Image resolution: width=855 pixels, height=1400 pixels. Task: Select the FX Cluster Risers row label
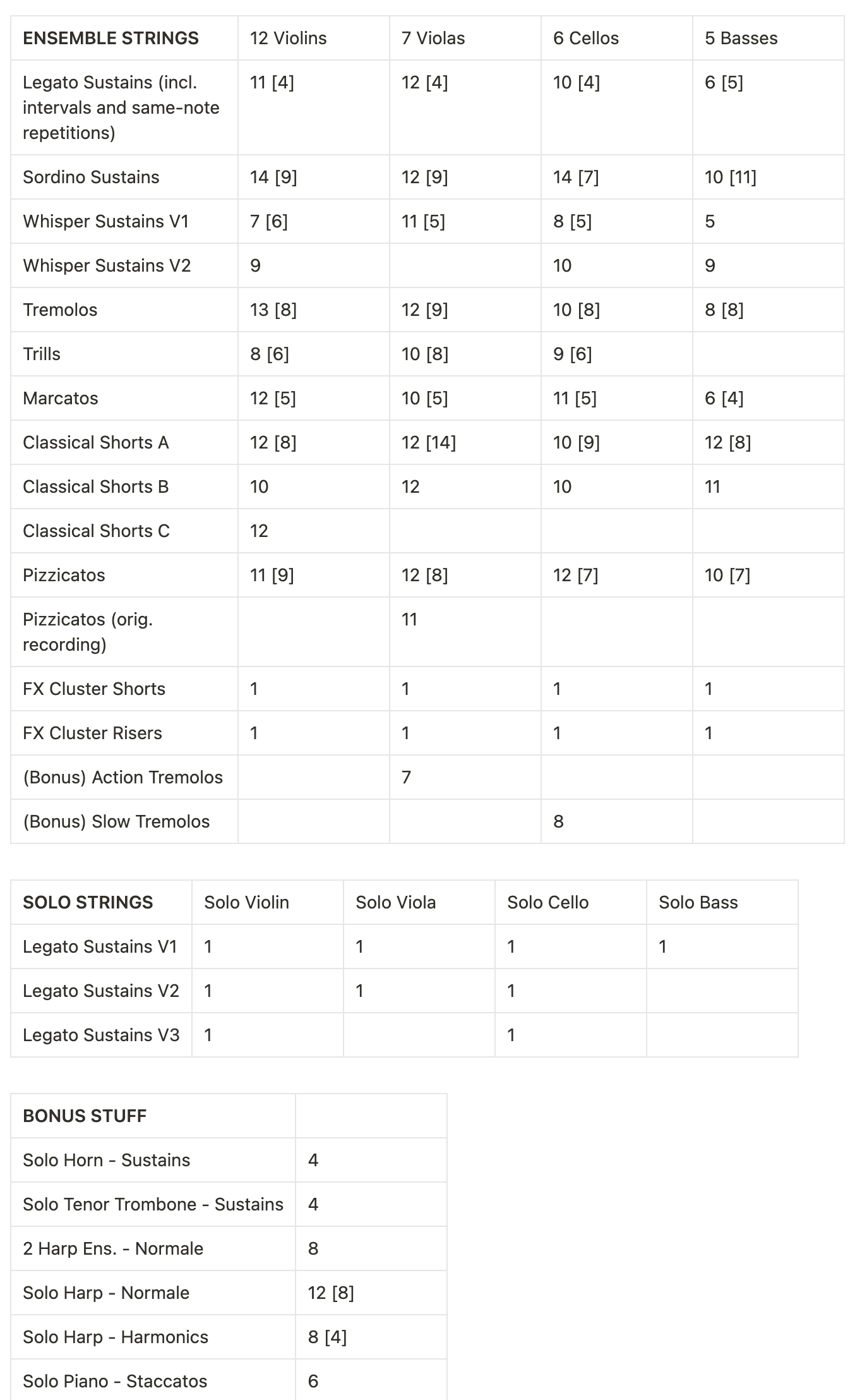(92, 733)
